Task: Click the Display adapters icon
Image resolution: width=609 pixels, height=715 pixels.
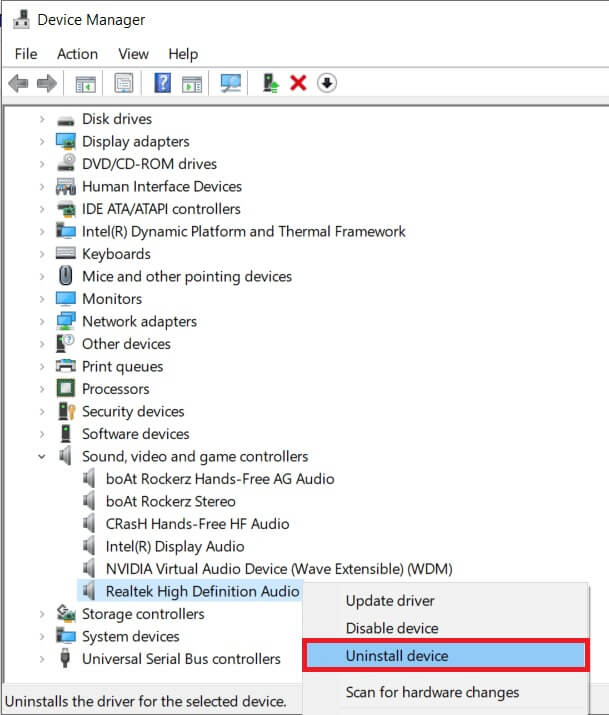Action: tap(66, 142)
